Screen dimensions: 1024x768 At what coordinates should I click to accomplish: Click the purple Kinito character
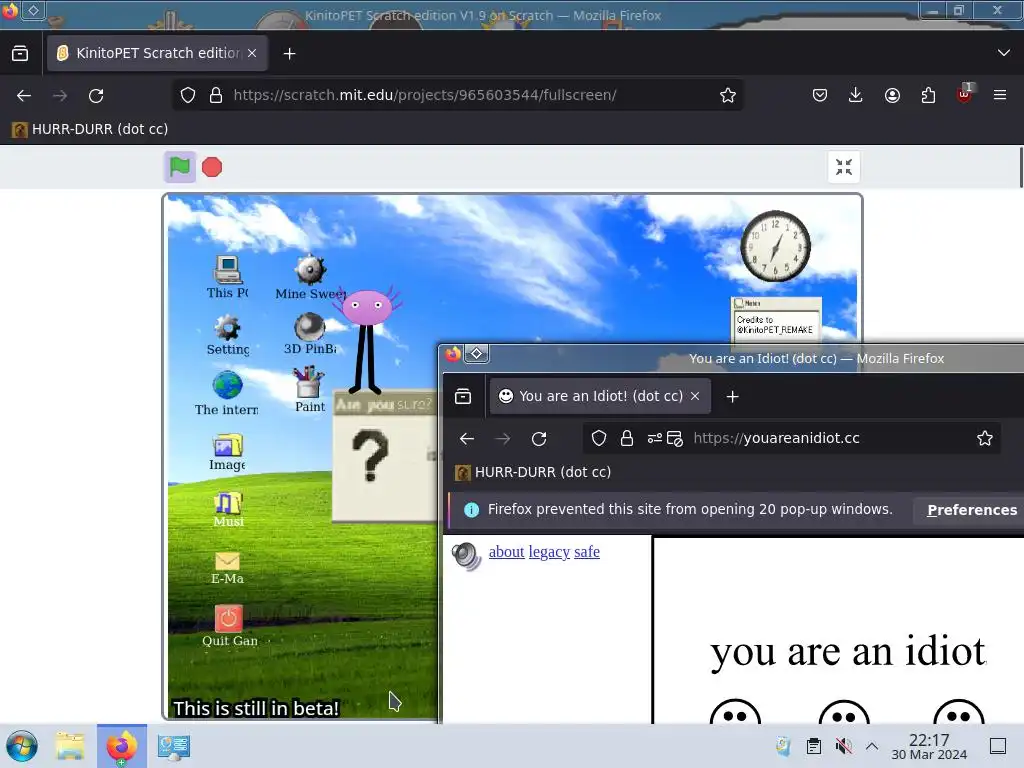366,340
